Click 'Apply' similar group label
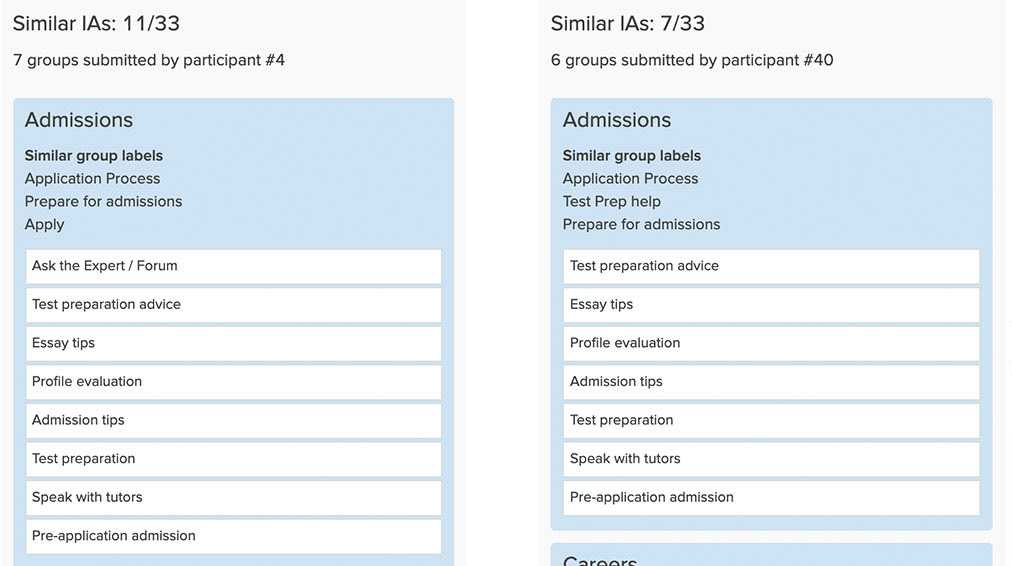Viewport: 1012px width, 566px height. pos(45,225)
